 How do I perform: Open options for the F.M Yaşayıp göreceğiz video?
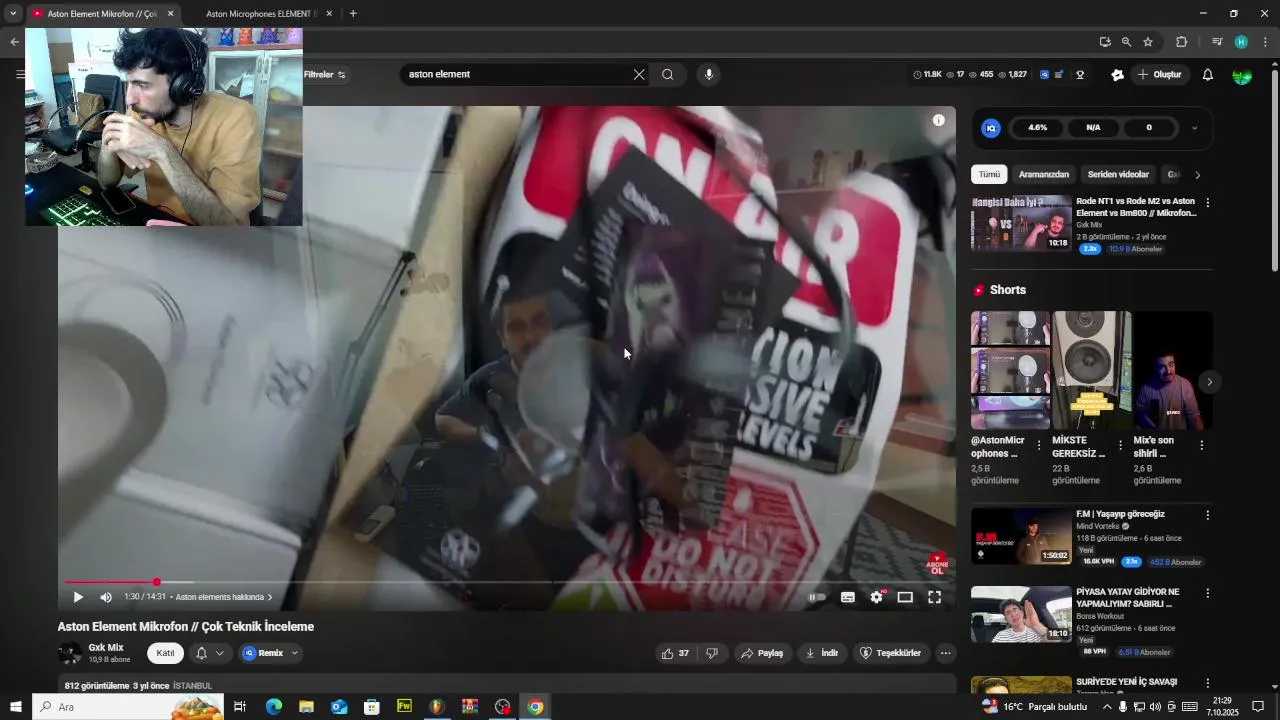click(1207, 515)
